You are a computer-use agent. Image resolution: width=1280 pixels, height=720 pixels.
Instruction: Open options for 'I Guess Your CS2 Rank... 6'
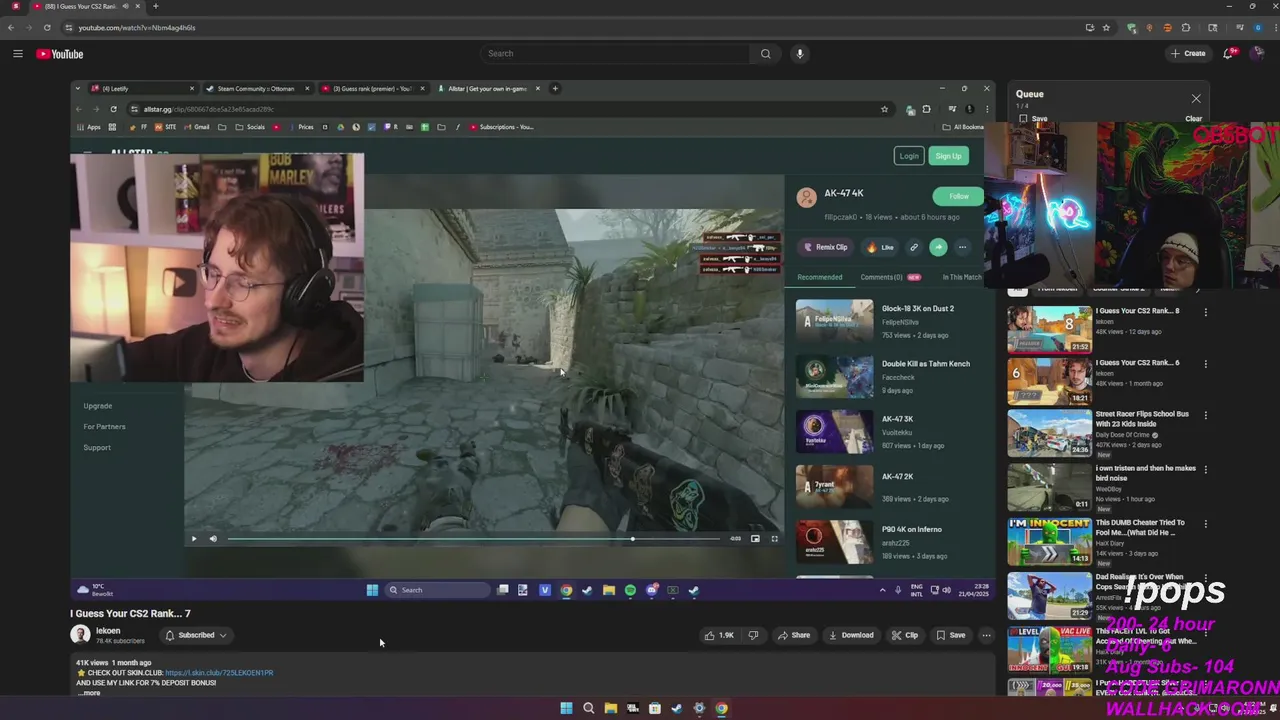[1205, 364]
